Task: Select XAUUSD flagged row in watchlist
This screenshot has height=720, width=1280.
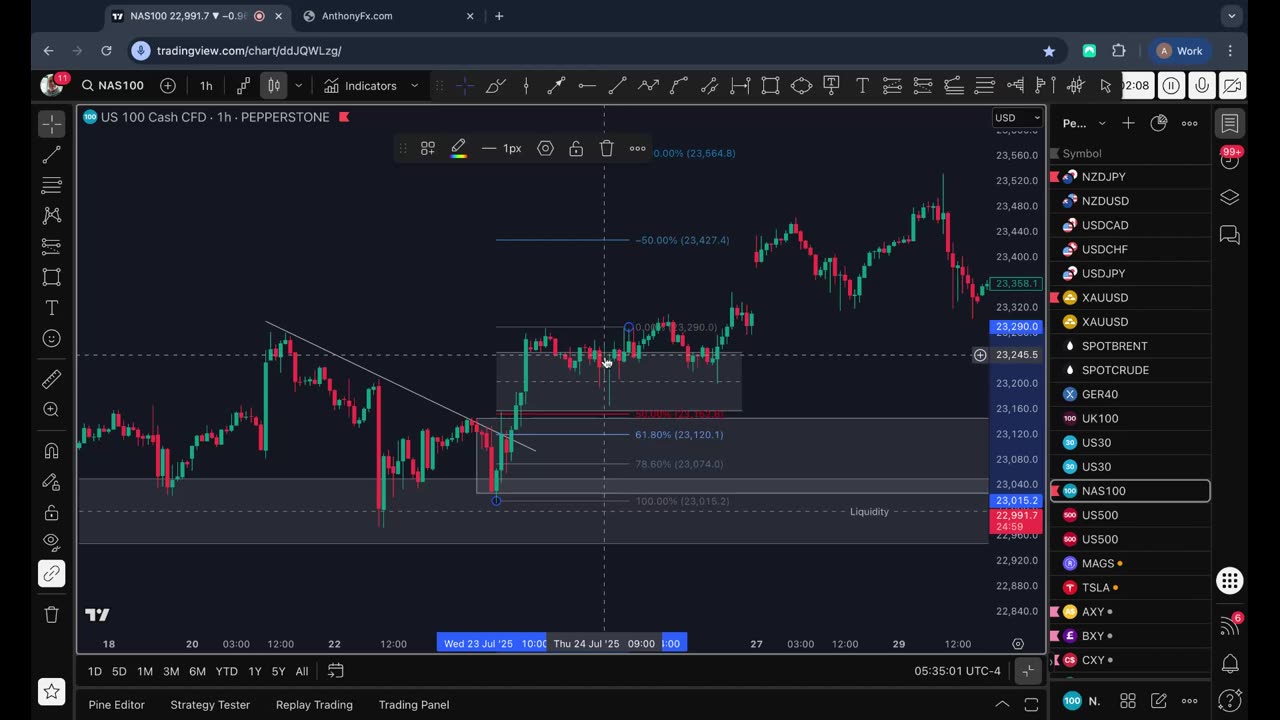Action: point(1130,298)
